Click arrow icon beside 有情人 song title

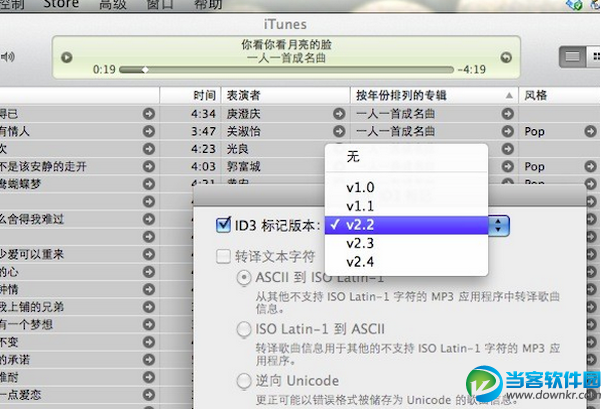point(149,131)
